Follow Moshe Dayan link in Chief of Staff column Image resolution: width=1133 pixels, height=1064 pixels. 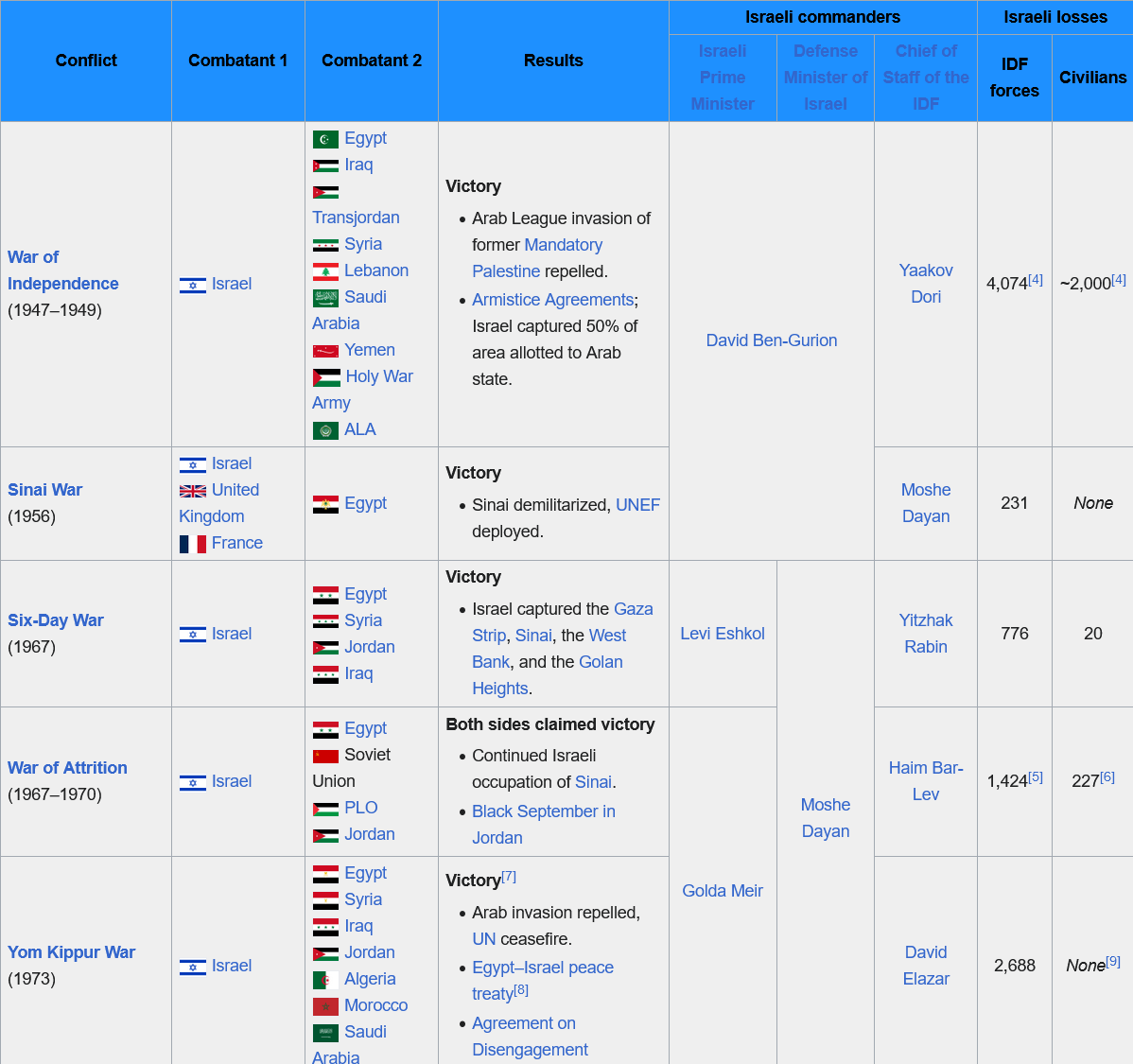pos(926,503)
